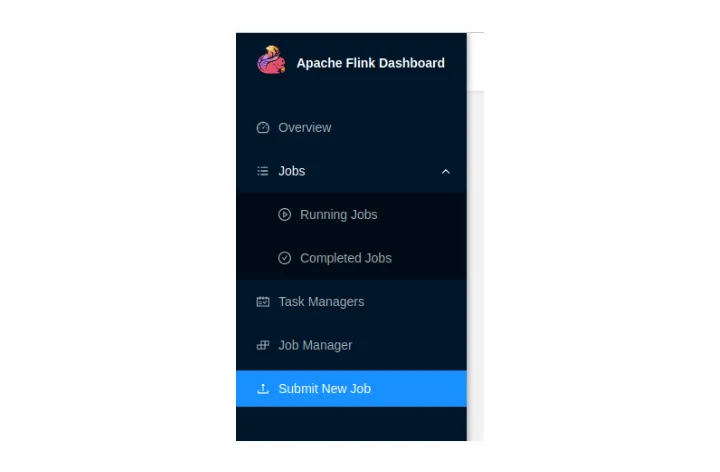This screenshot has width=720, height=472.
Task: Click the Running Jobs play-circle icon
Action: 285,214
